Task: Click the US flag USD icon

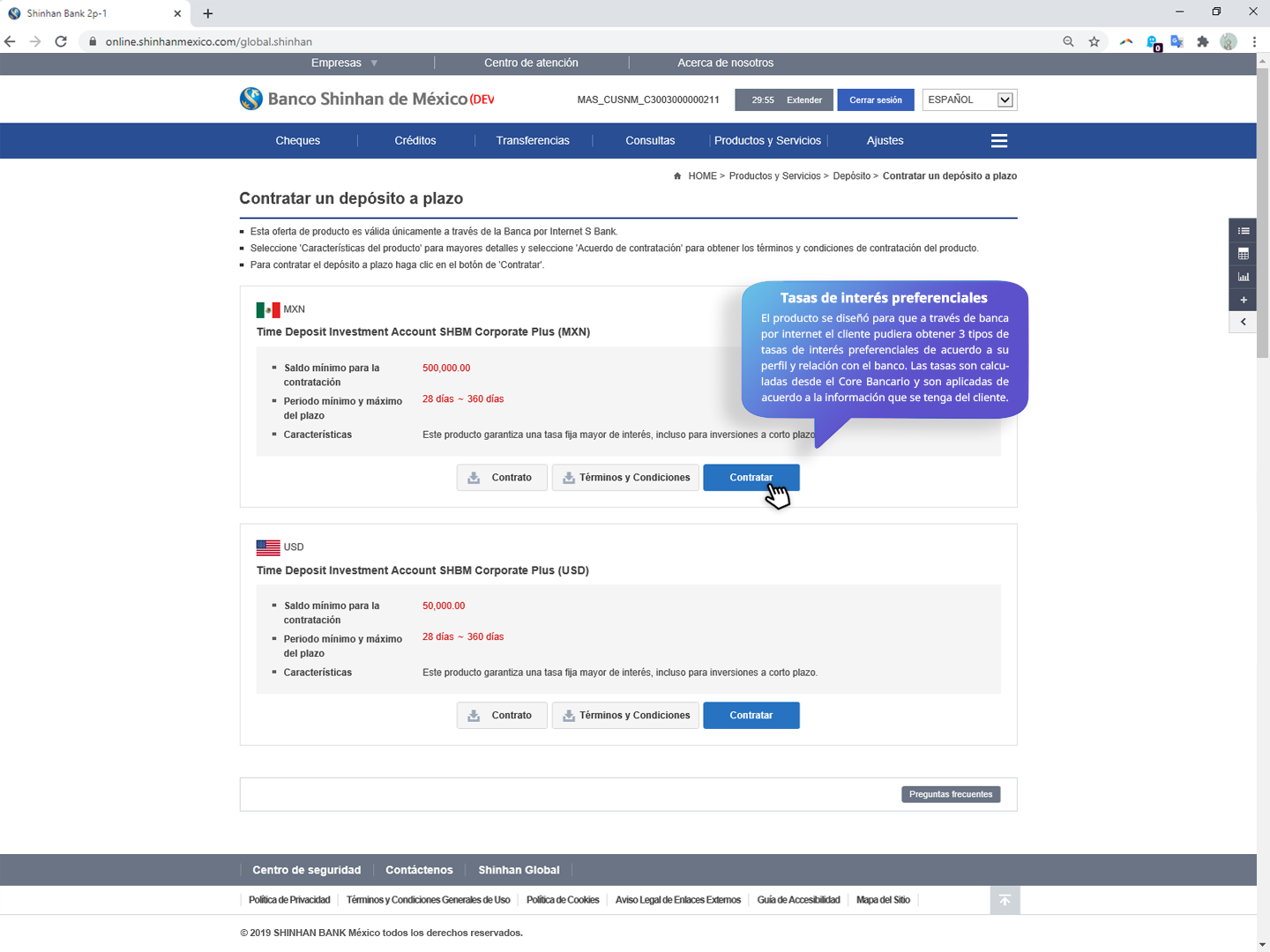Action: pos(268,547)
